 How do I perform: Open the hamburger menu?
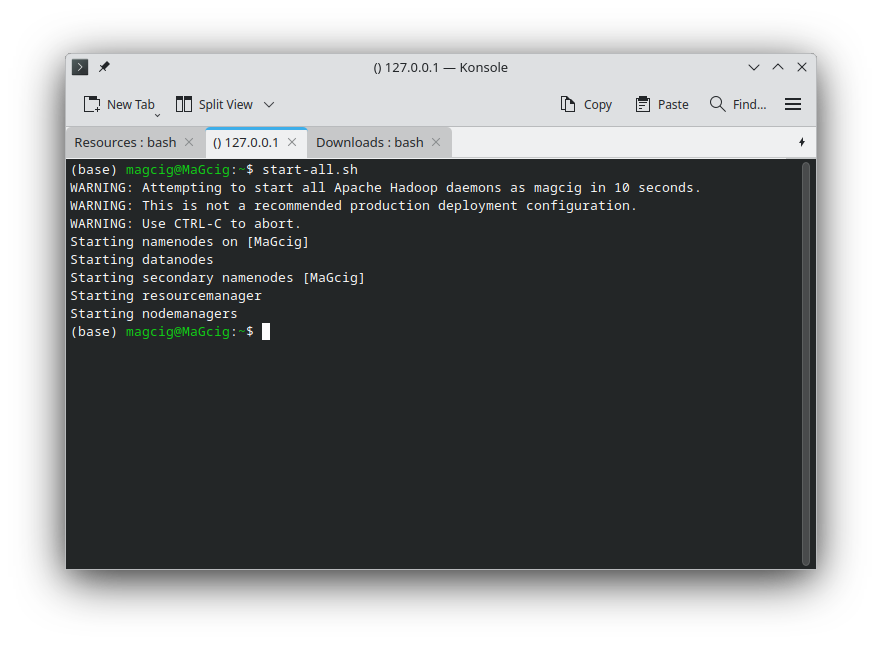coord(793,105)
